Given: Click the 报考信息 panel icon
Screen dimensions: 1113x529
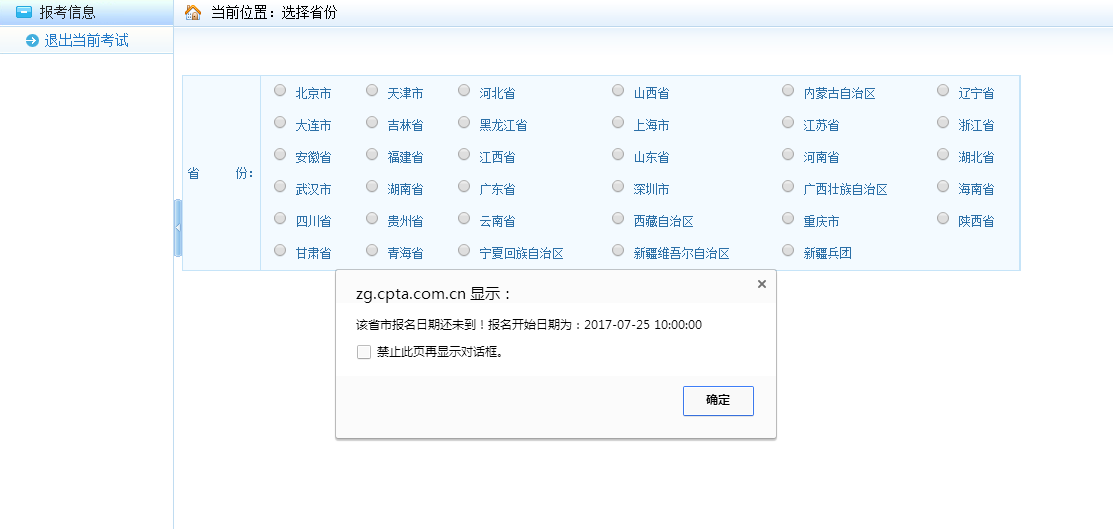Looking at the screenshot, I should tap(23, 12).
